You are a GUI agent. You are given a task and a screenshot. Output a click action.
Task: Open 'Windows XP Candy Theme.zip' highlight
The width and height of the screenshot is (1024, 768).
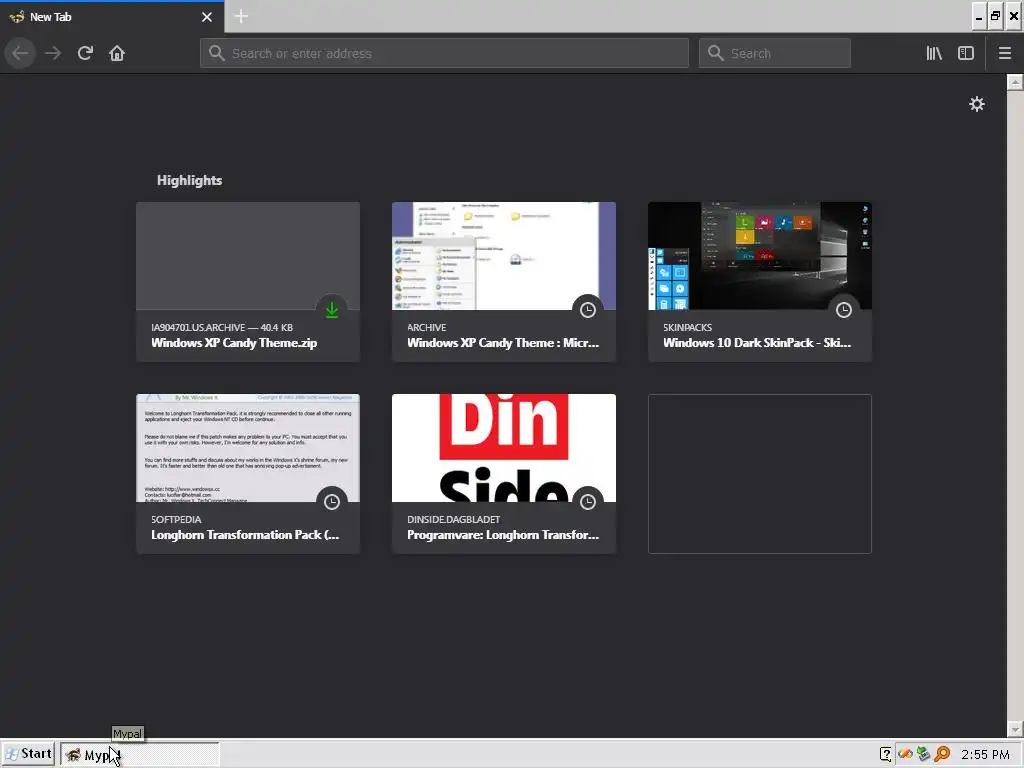[234, 343]
